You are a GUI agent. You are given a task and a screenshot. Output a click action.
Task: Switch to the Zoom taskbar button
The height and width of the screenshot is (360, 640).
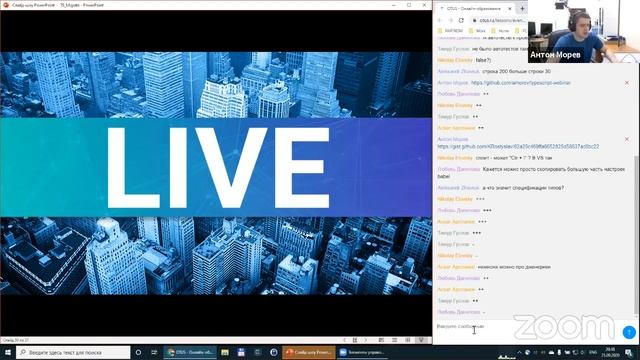pos(362,352)
